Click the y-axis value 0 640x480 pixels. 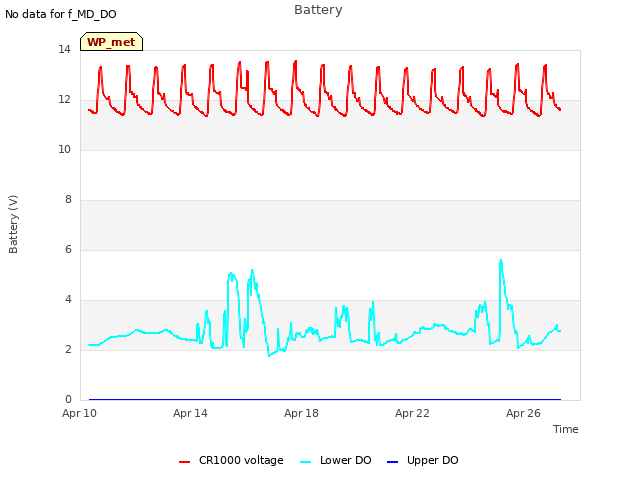[x=68, y=400]
